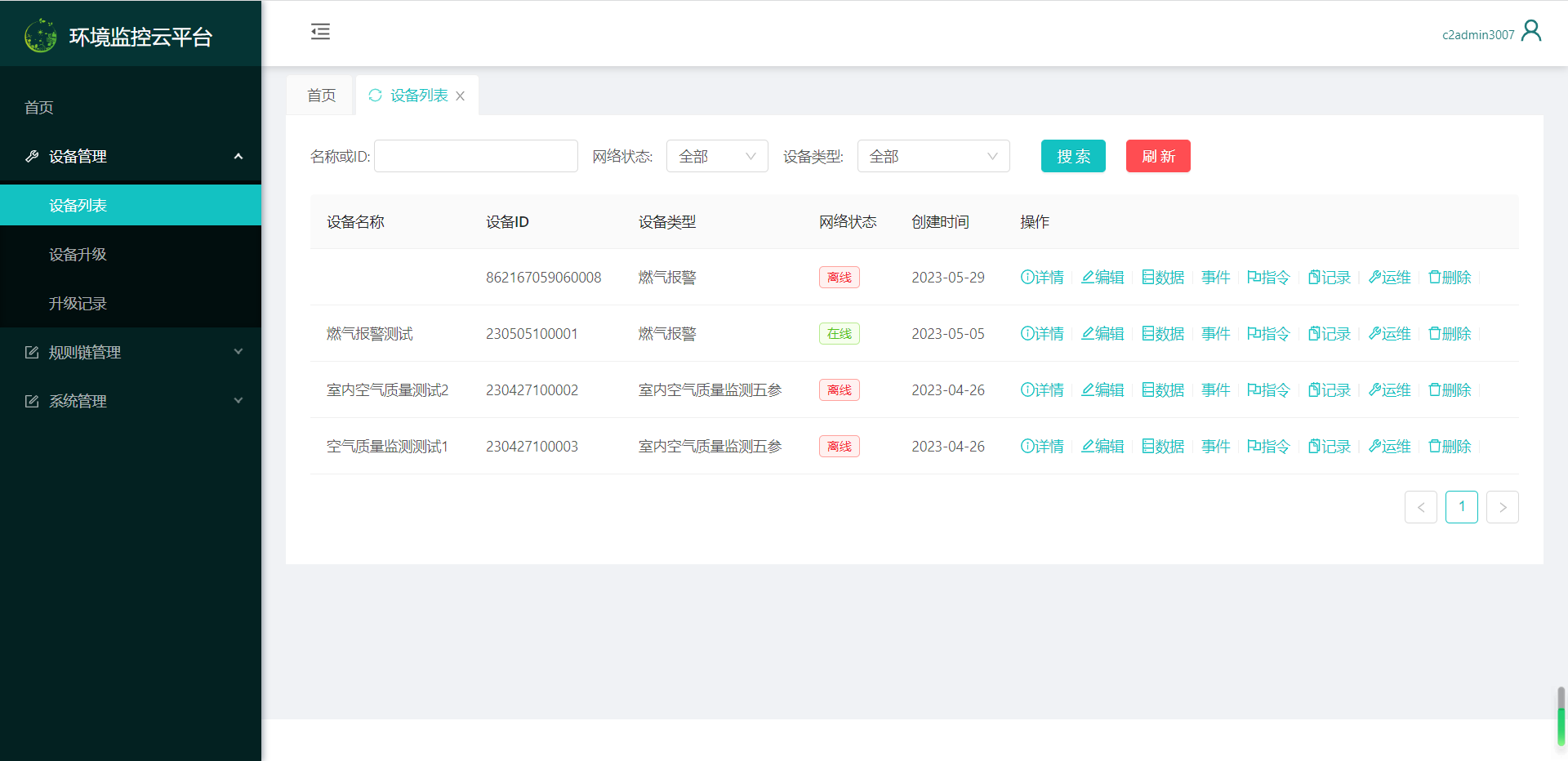The height and width of the screenshot is (761, 1568).
Task: Click the red 刷新 button
Action: point(1158,156)
